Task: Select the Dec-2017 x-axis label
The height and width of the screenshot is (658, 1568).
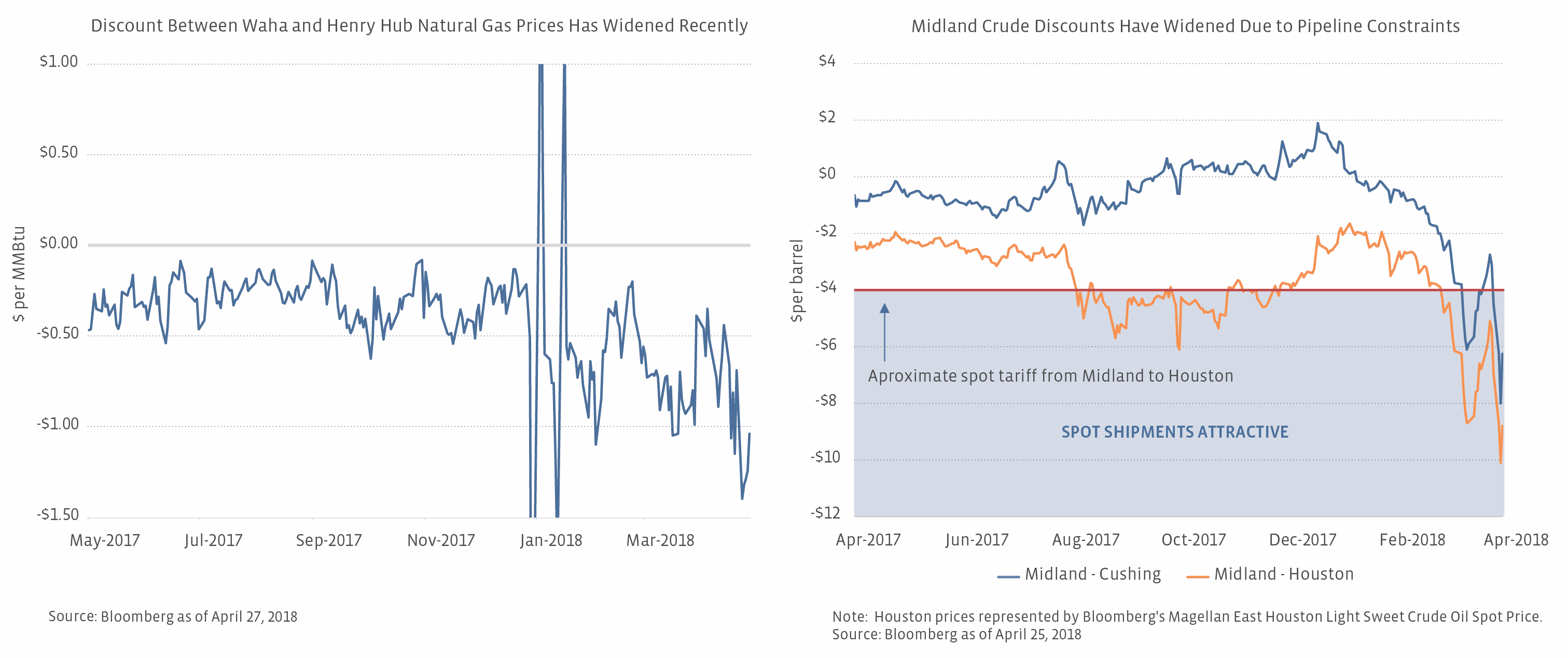Action: [x=1302, y=539]
